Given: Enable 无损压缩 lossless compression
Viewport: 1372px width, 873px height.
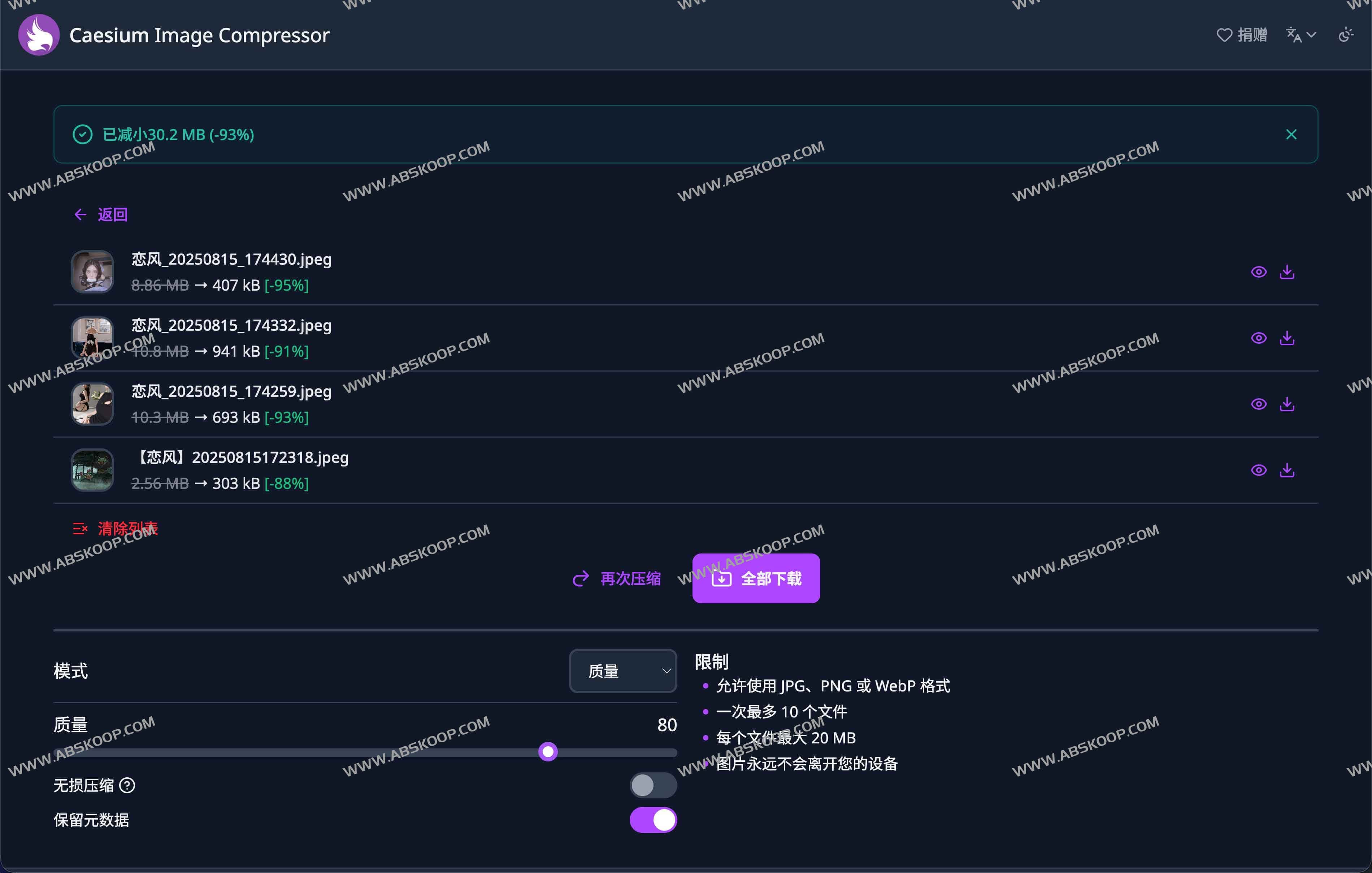Looking at the screenshot, I should [x=653, y=785].
